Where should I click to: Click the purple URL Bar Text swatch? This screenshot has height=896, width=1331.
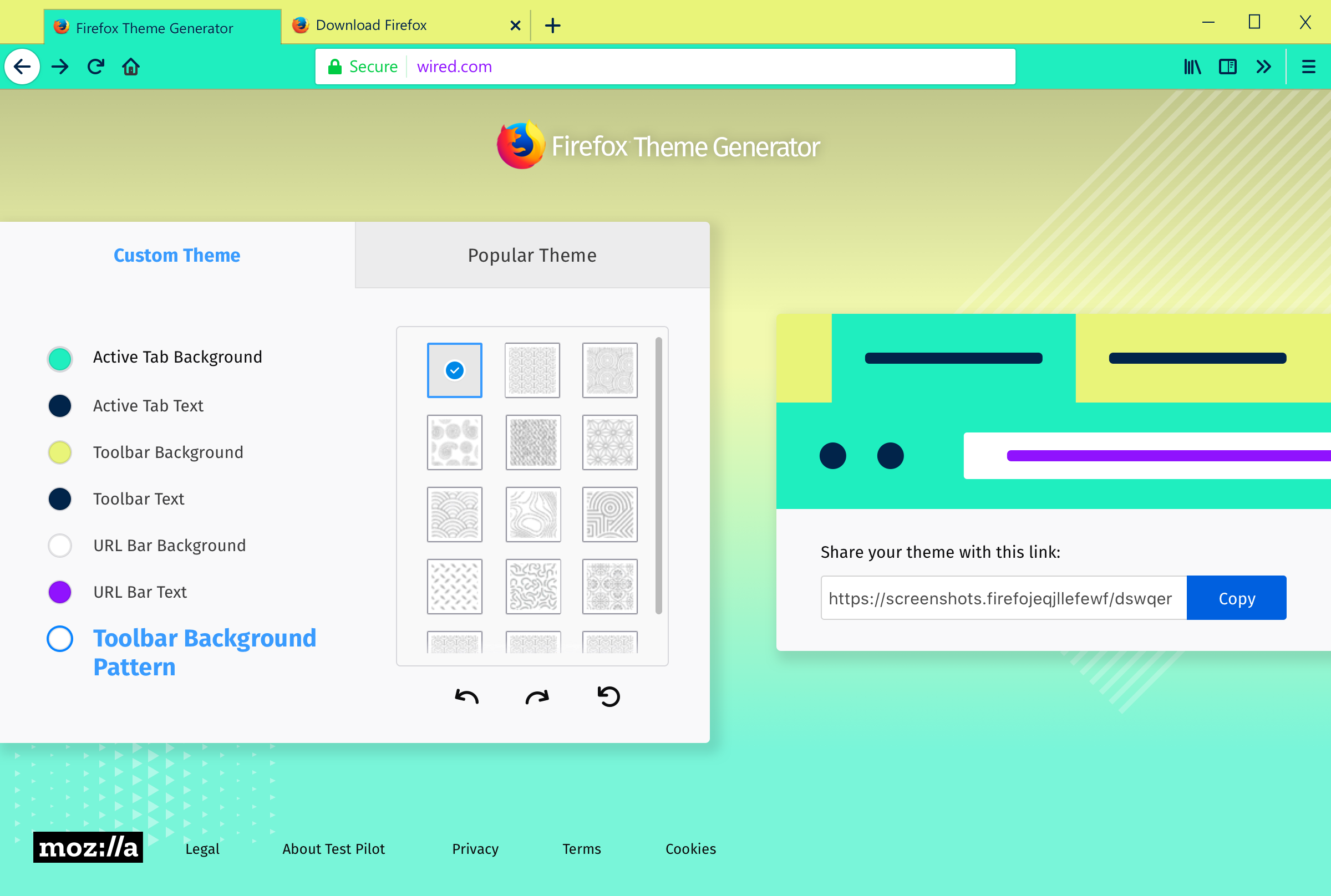60,592
